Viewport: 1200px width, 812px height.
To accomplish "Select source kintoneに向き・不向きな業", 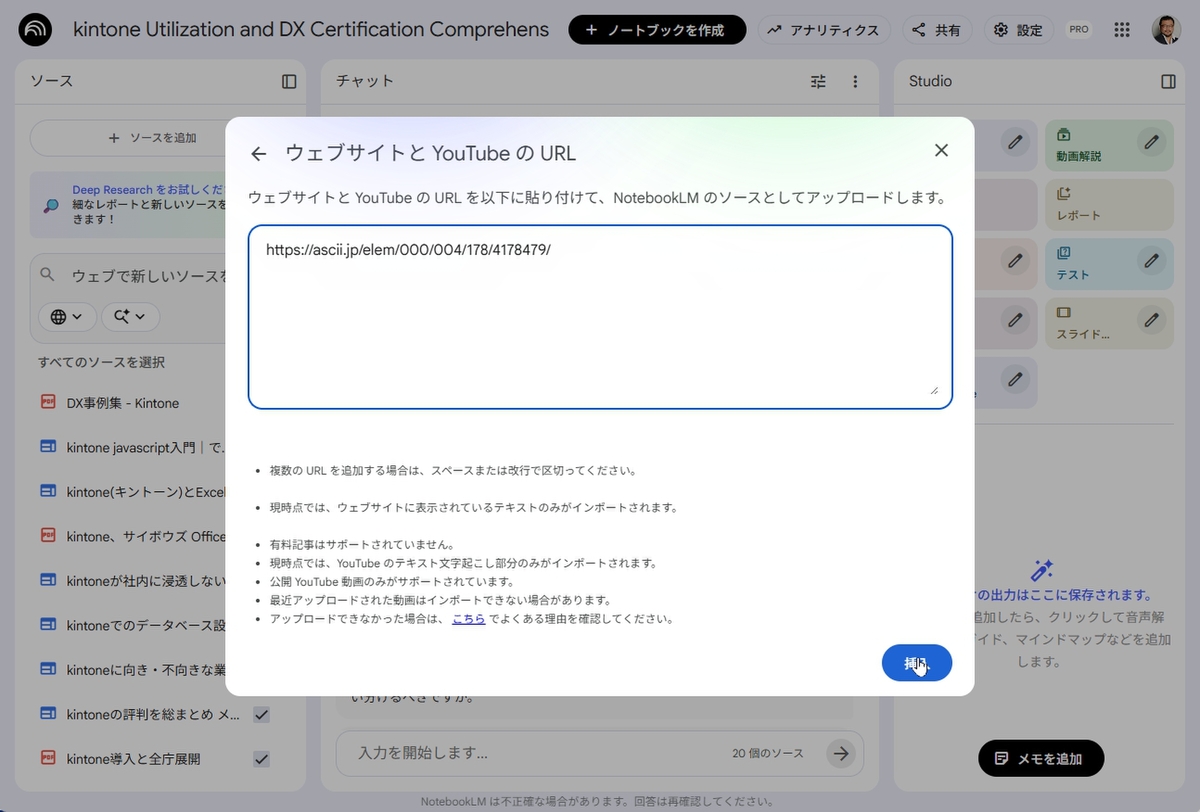I will point(146,668).
